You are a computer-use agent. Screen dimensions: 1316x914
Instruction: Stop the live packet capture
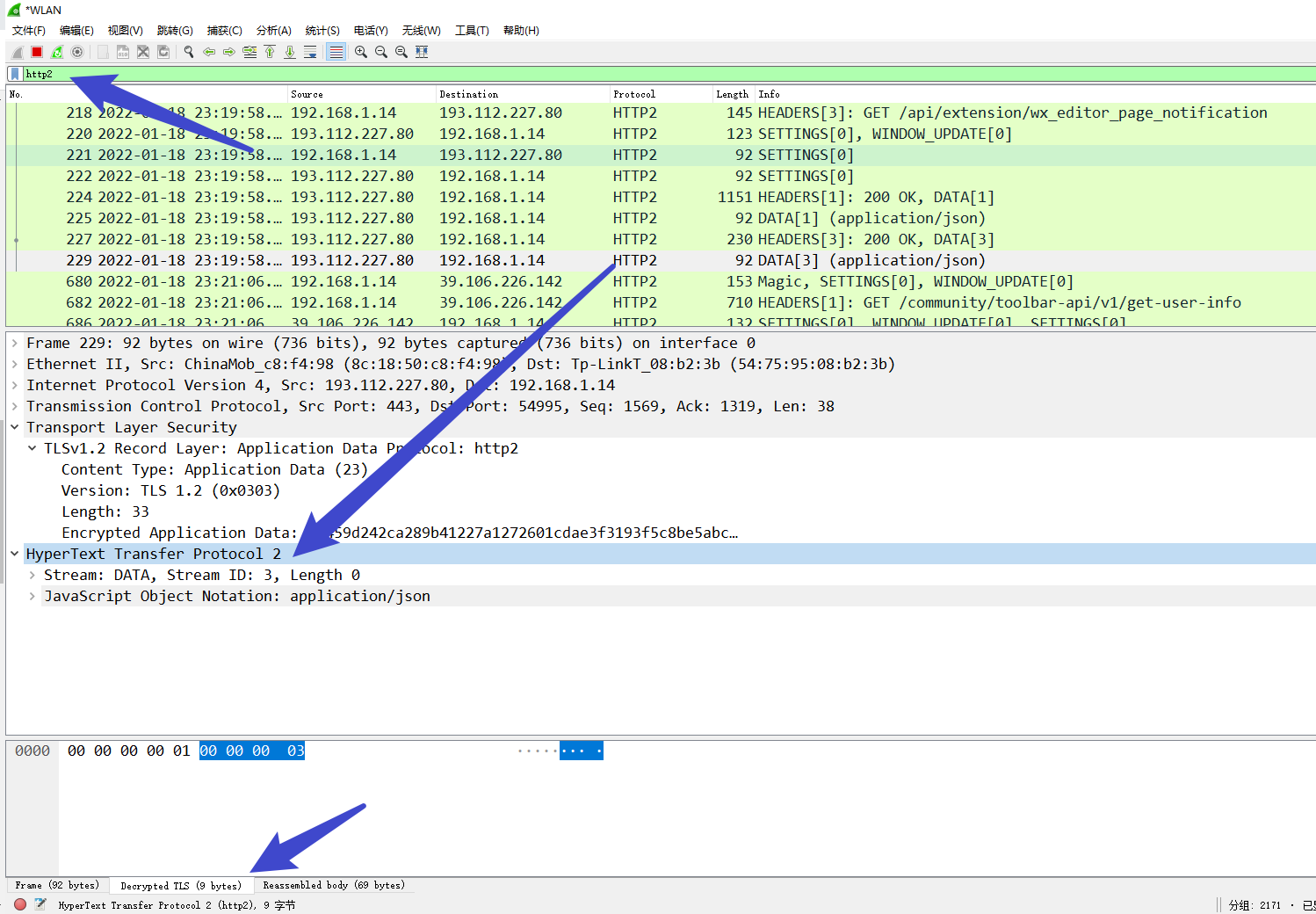click(x=36, y=52)
